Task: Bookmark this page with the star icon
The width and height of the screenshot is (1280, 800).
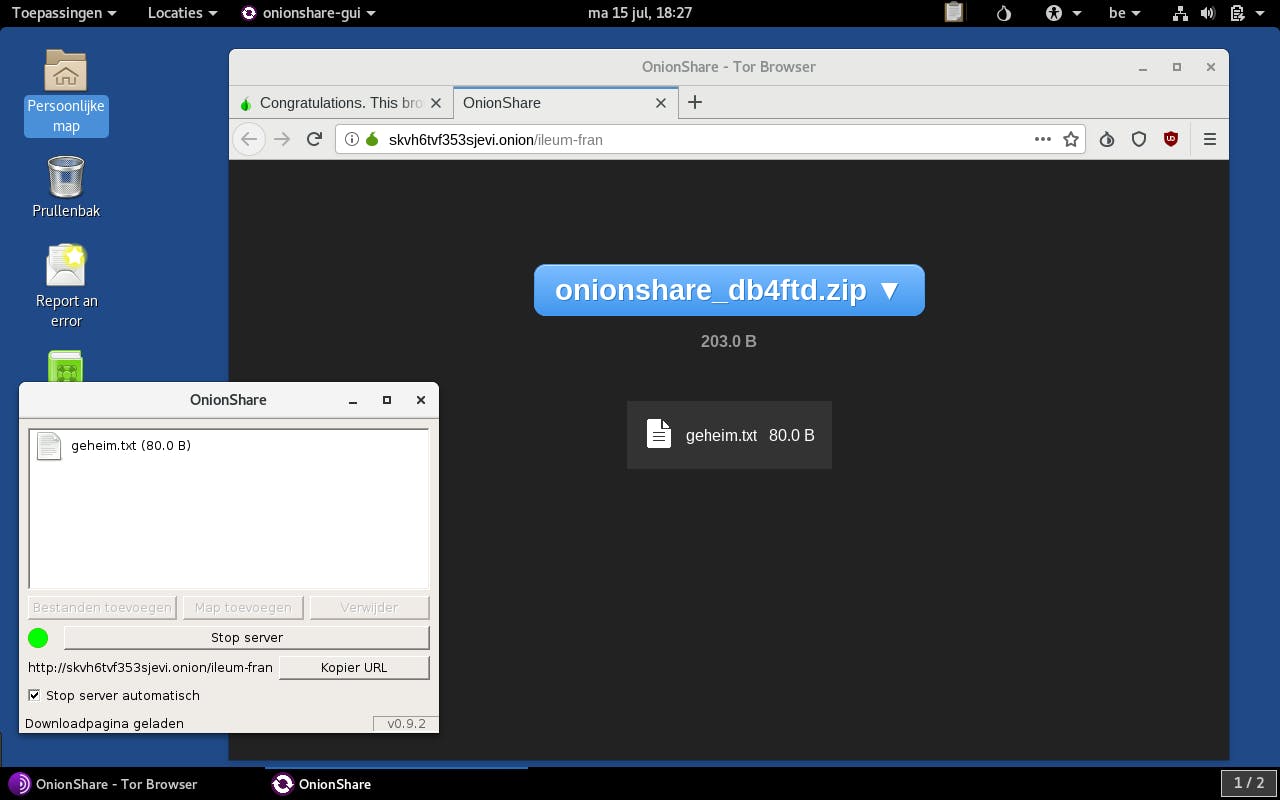Action: coord(1071,140)
